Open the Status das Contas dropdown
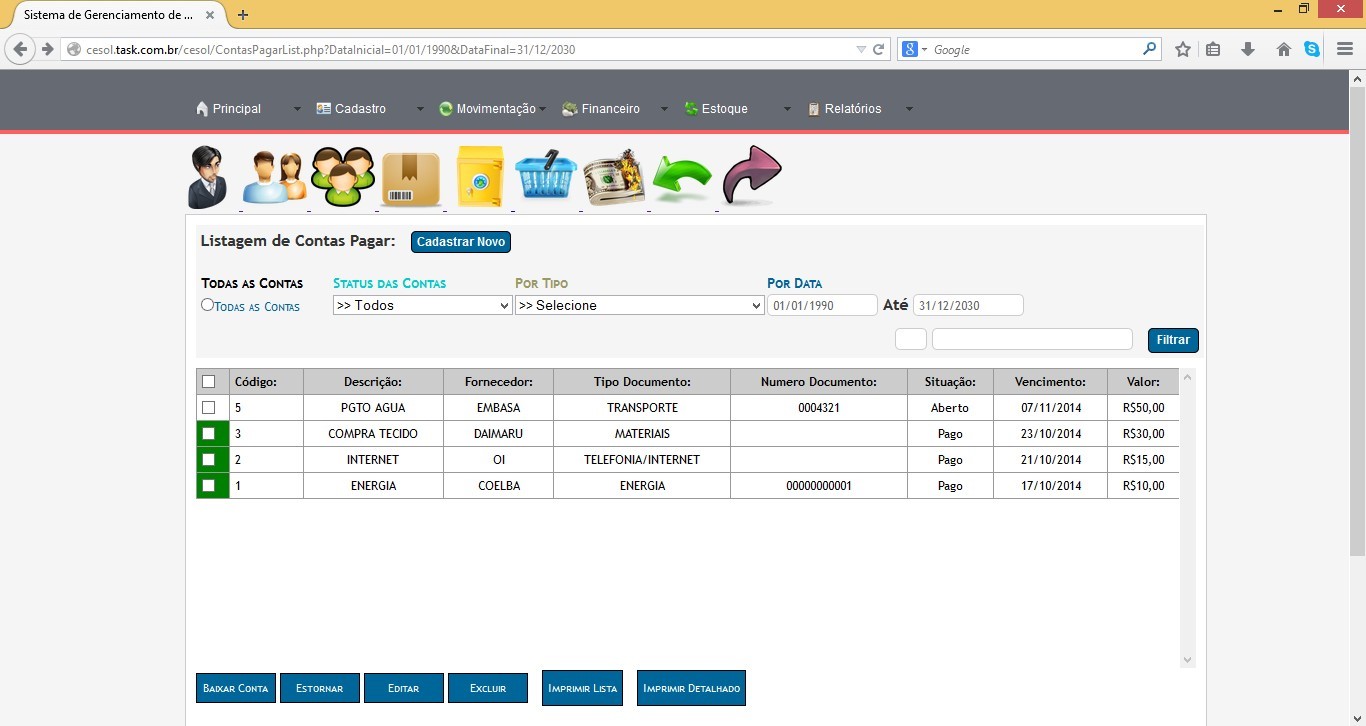Image resolution: width=1366 pixels, height=726 pixels. tap(422, 306)
